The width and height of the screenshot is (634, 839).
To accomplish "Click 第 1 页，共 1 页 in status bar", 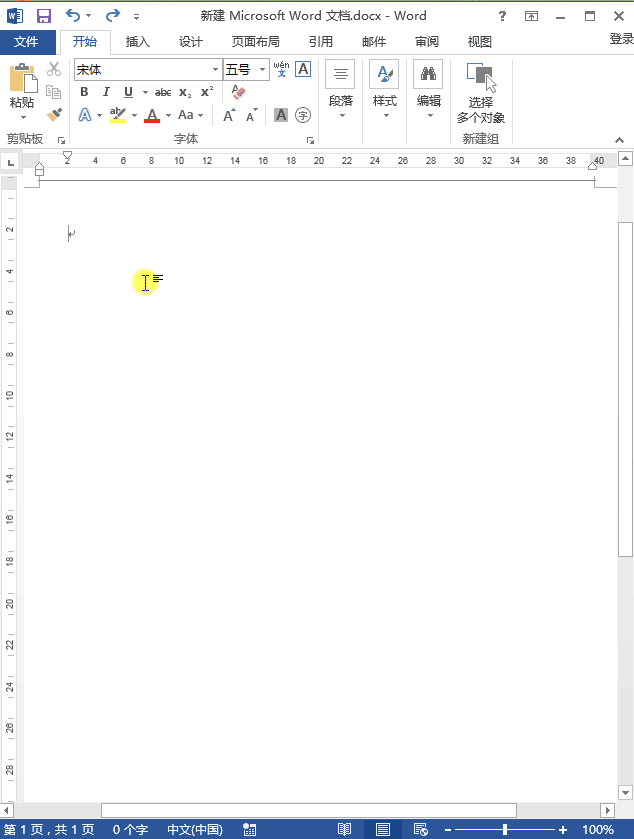I will pos(49,829).
